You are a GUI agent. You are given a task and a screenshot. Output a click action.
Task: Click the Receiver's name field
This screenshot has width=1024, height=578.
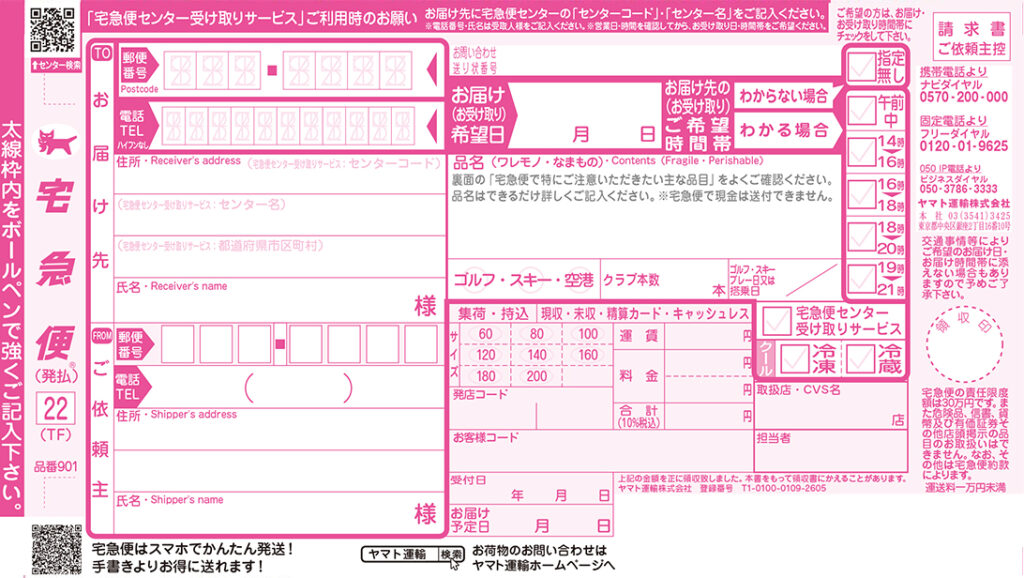tap(280, 299)
